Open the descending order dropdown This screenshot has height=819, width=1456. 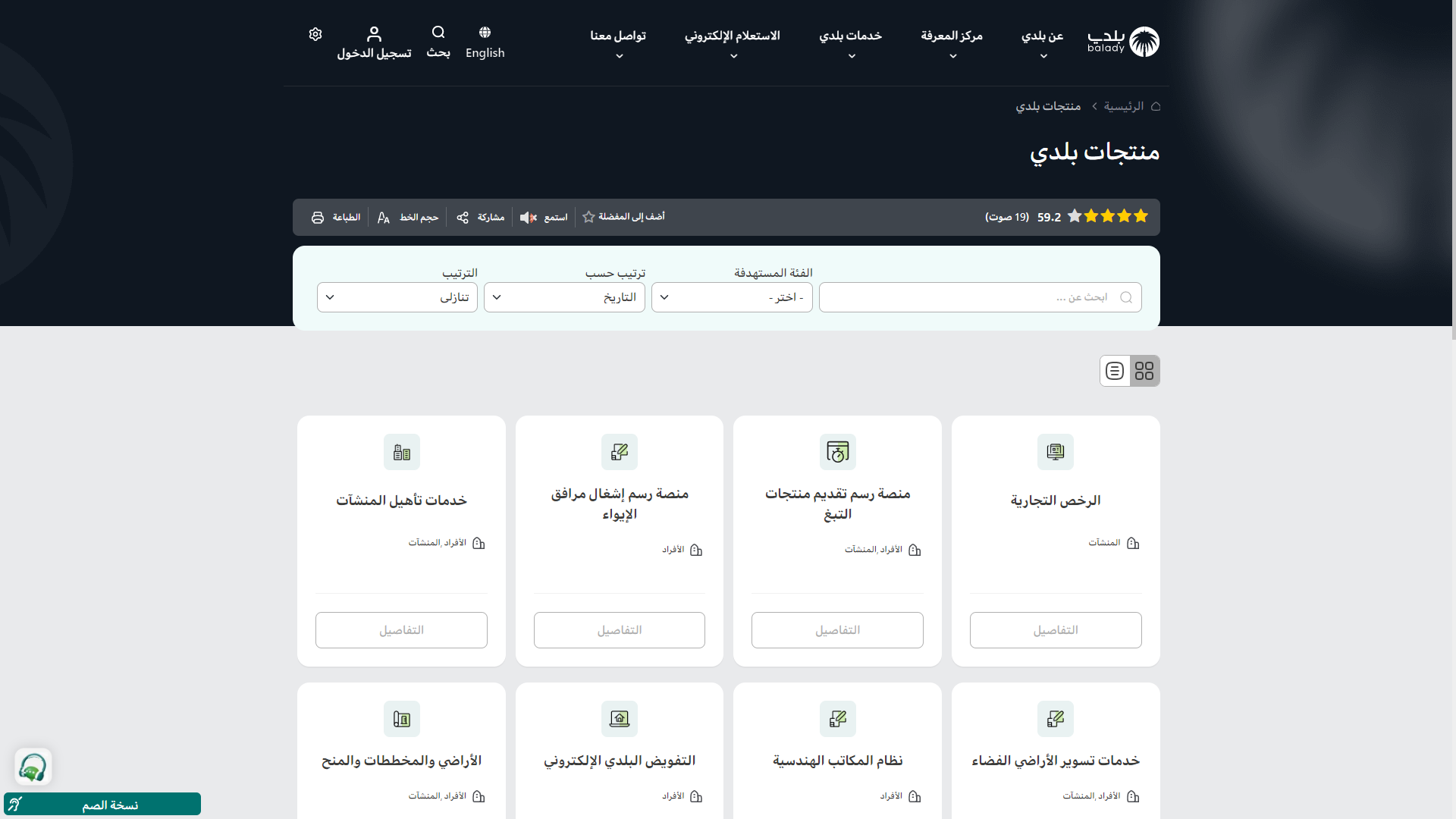[x=397, y=297]
